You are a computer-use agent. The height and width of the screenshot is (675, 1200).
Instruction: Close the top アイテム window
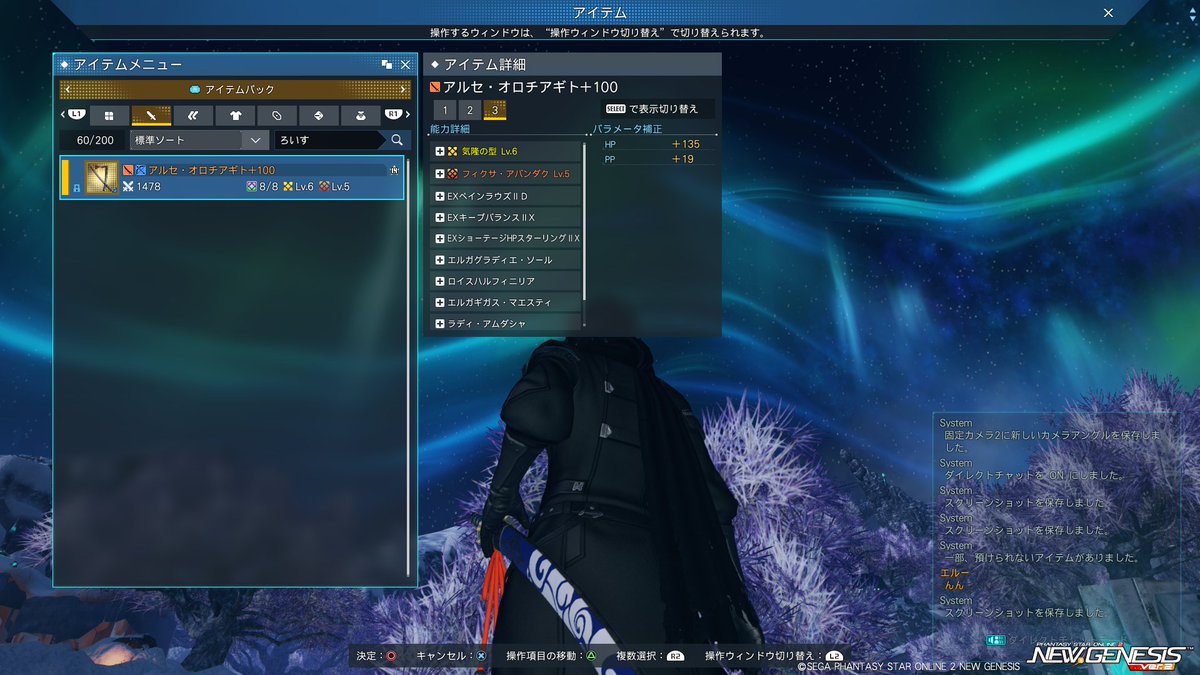pyautogui.click(x=1108, y=13)
